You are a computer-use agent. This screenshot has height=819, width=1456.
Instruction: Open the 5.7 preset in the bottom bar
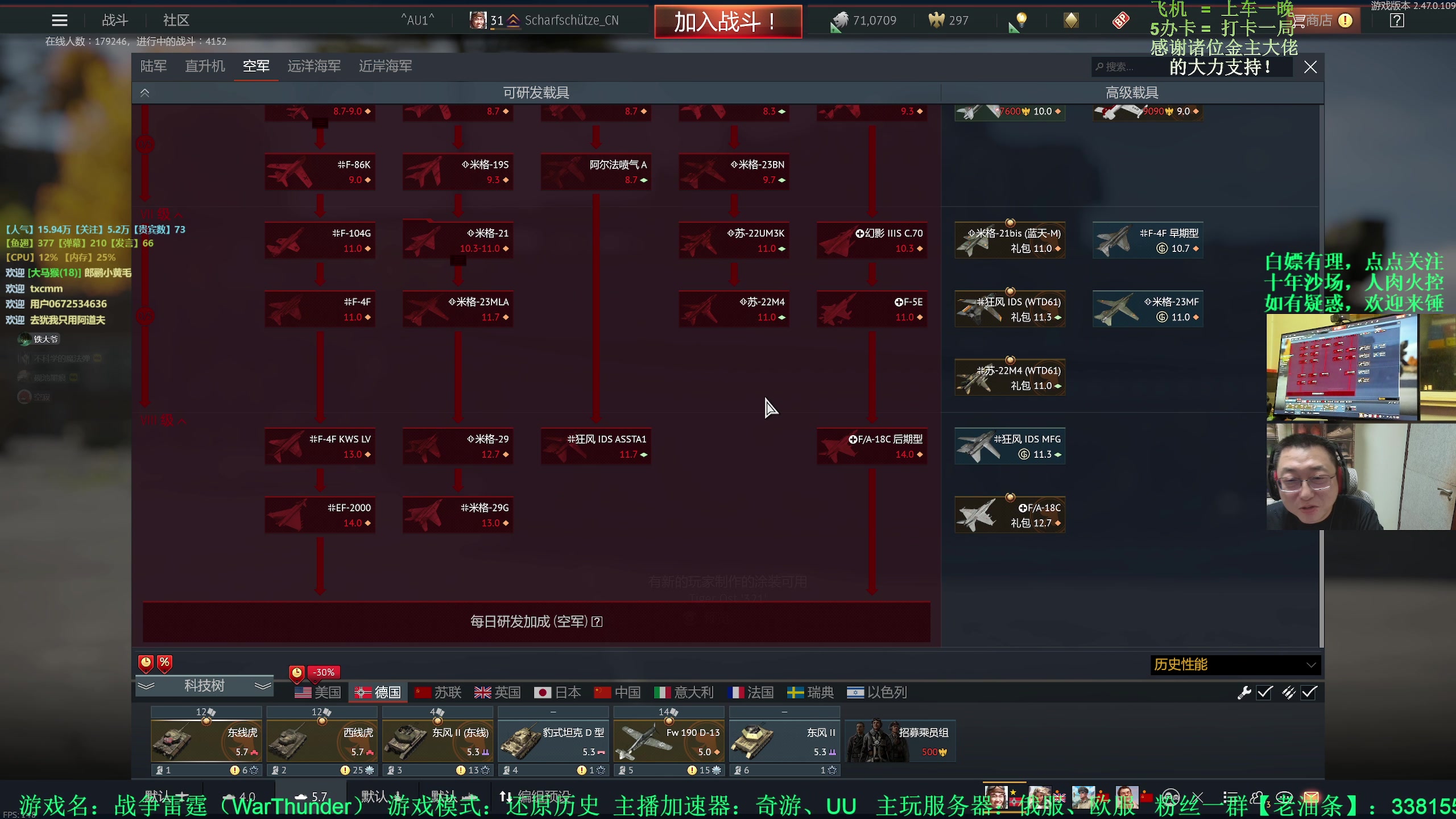[x=311, y=796]
